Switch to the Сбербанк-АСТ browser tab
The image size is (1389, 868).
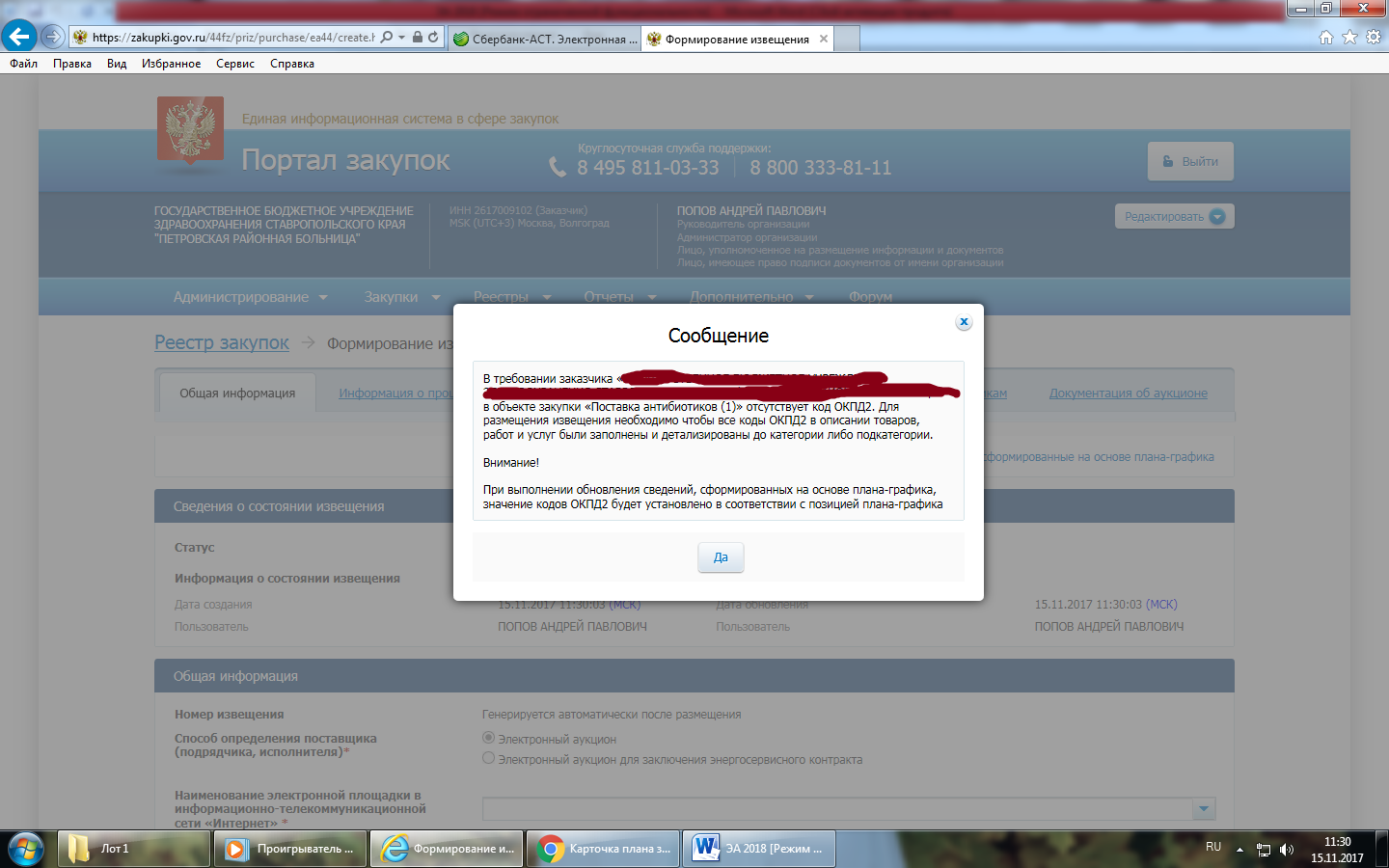pos(545,40)
